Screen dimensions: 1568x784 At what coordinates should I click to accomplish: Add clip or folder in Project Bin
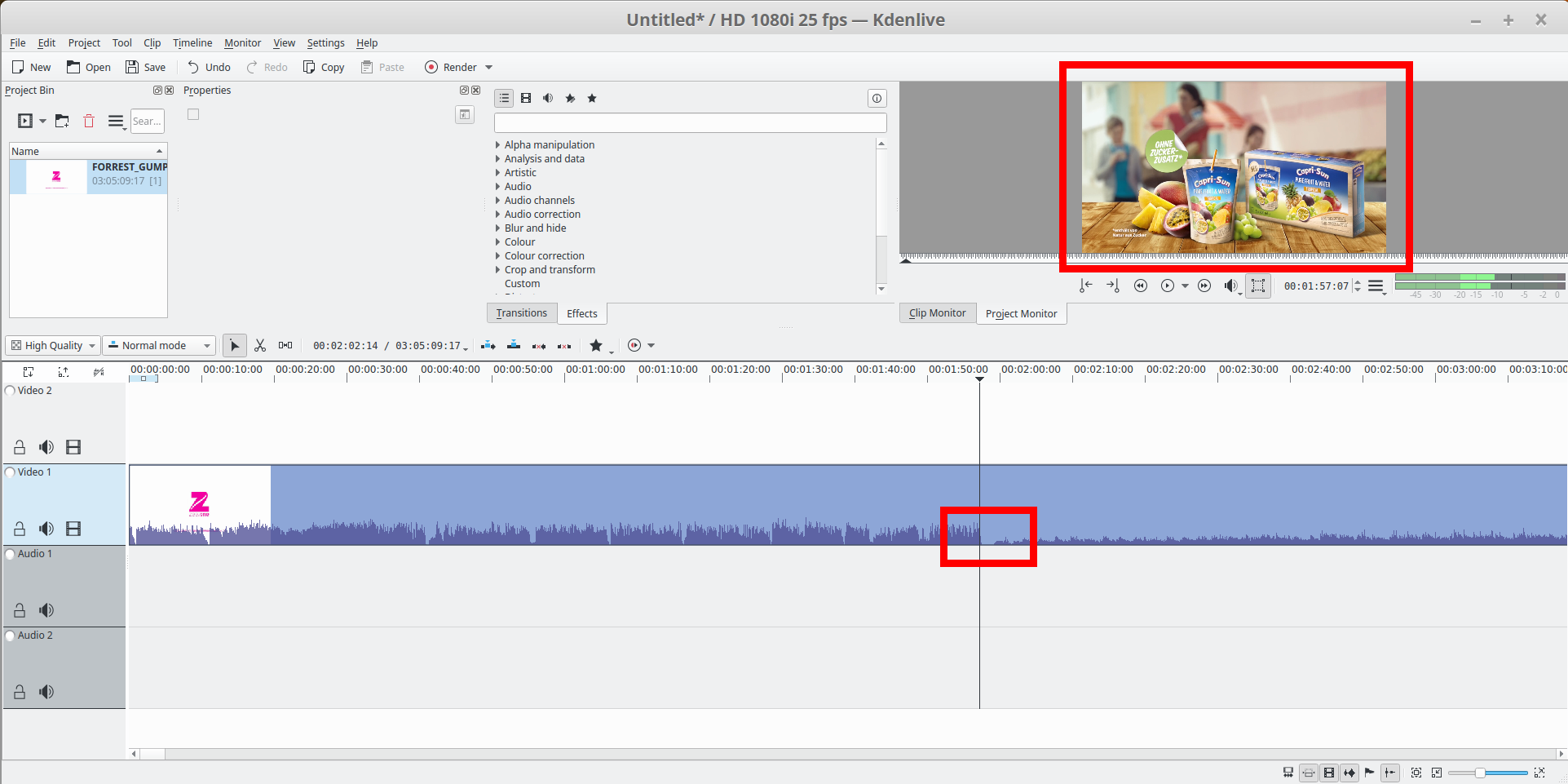tap(26, 122)
